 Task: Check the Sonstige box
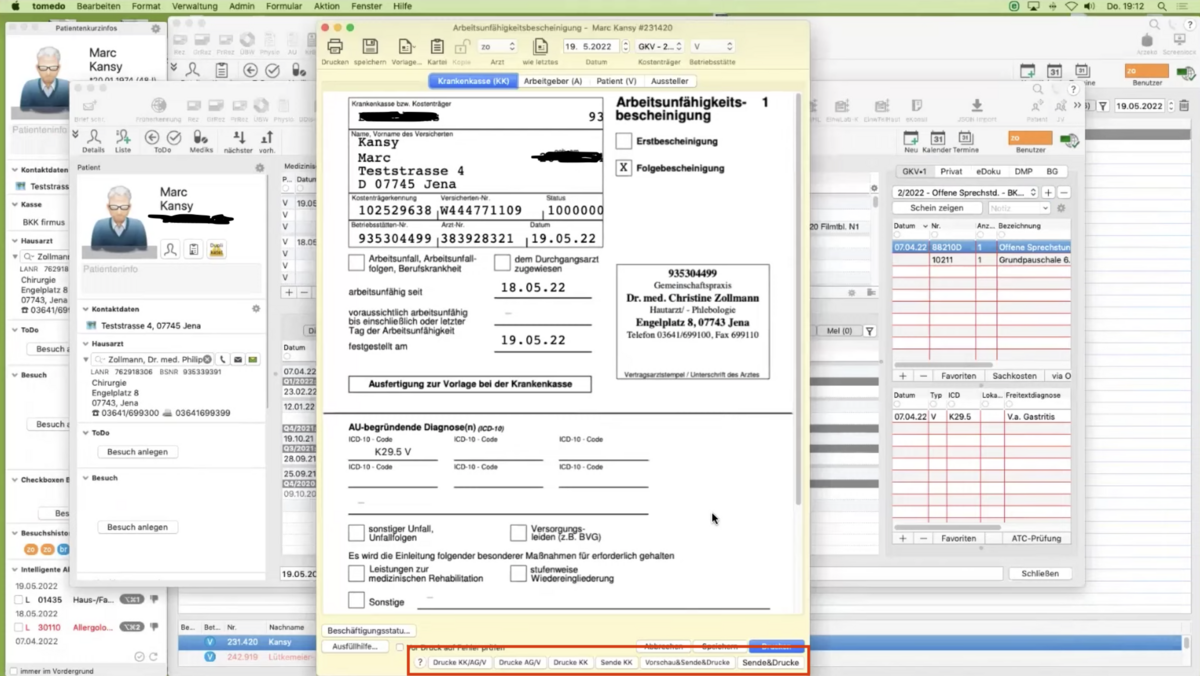(356, 601)
